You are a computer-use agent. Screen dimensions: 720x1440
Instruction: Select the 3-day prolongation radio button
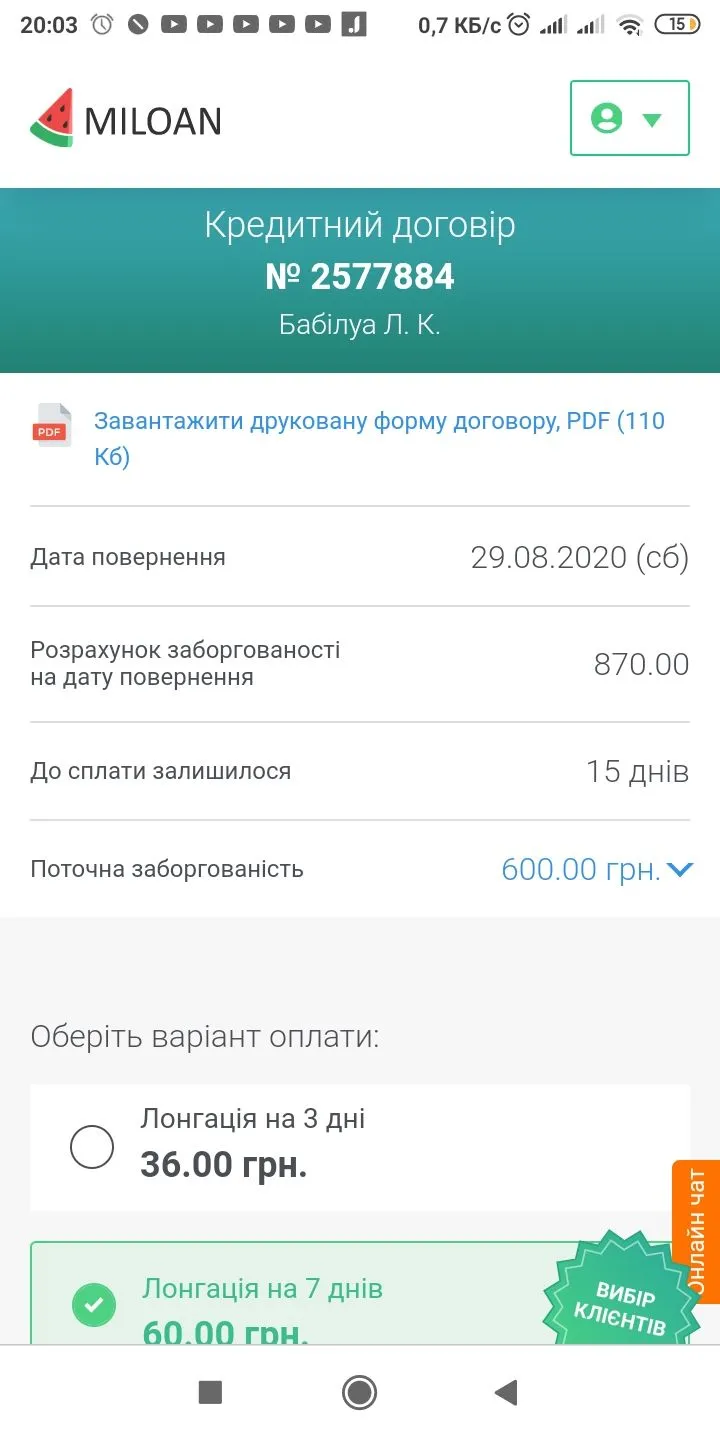click(92, 1147)
